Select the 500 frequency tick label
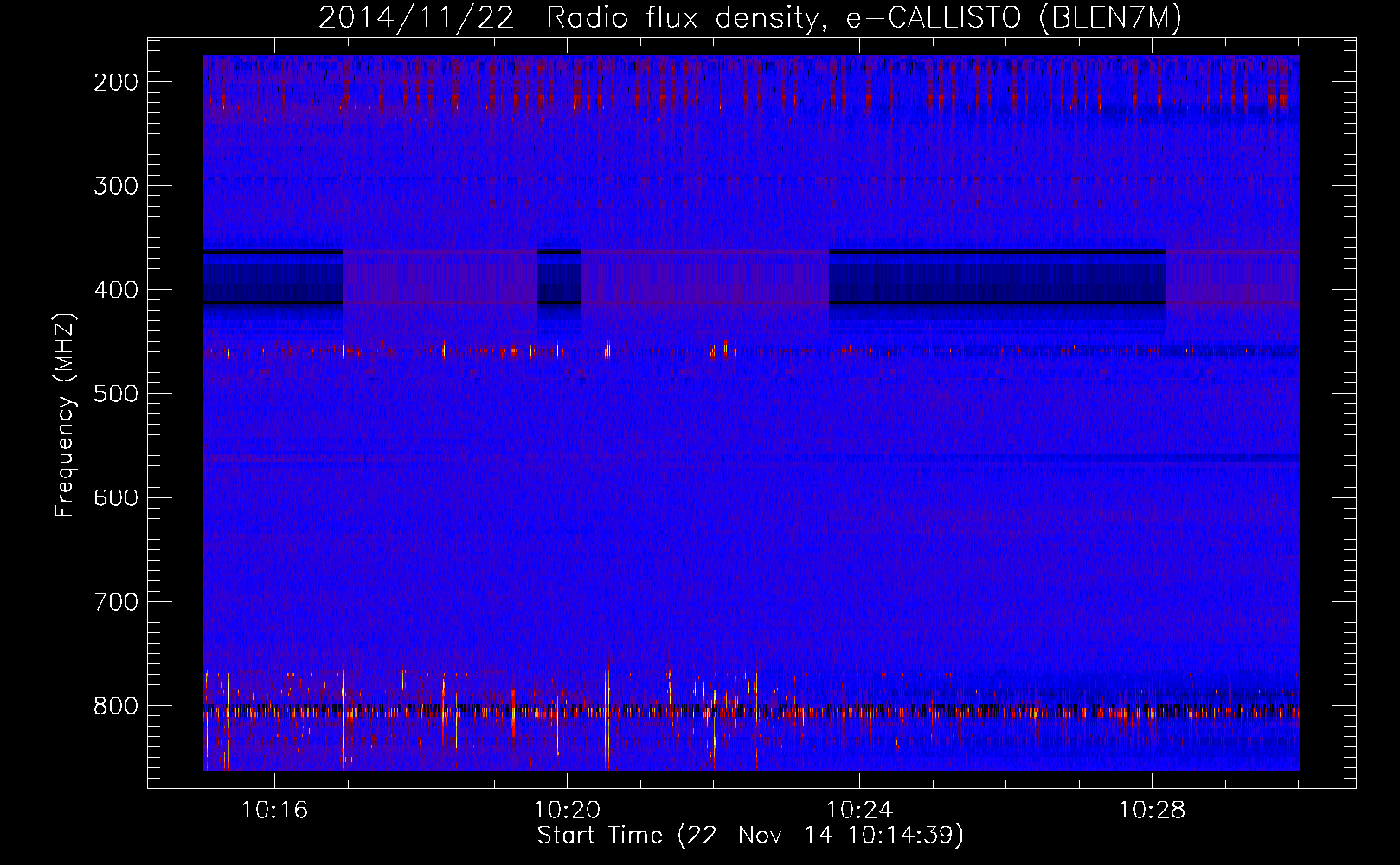Screen dimensions: 1400x865 115,394
